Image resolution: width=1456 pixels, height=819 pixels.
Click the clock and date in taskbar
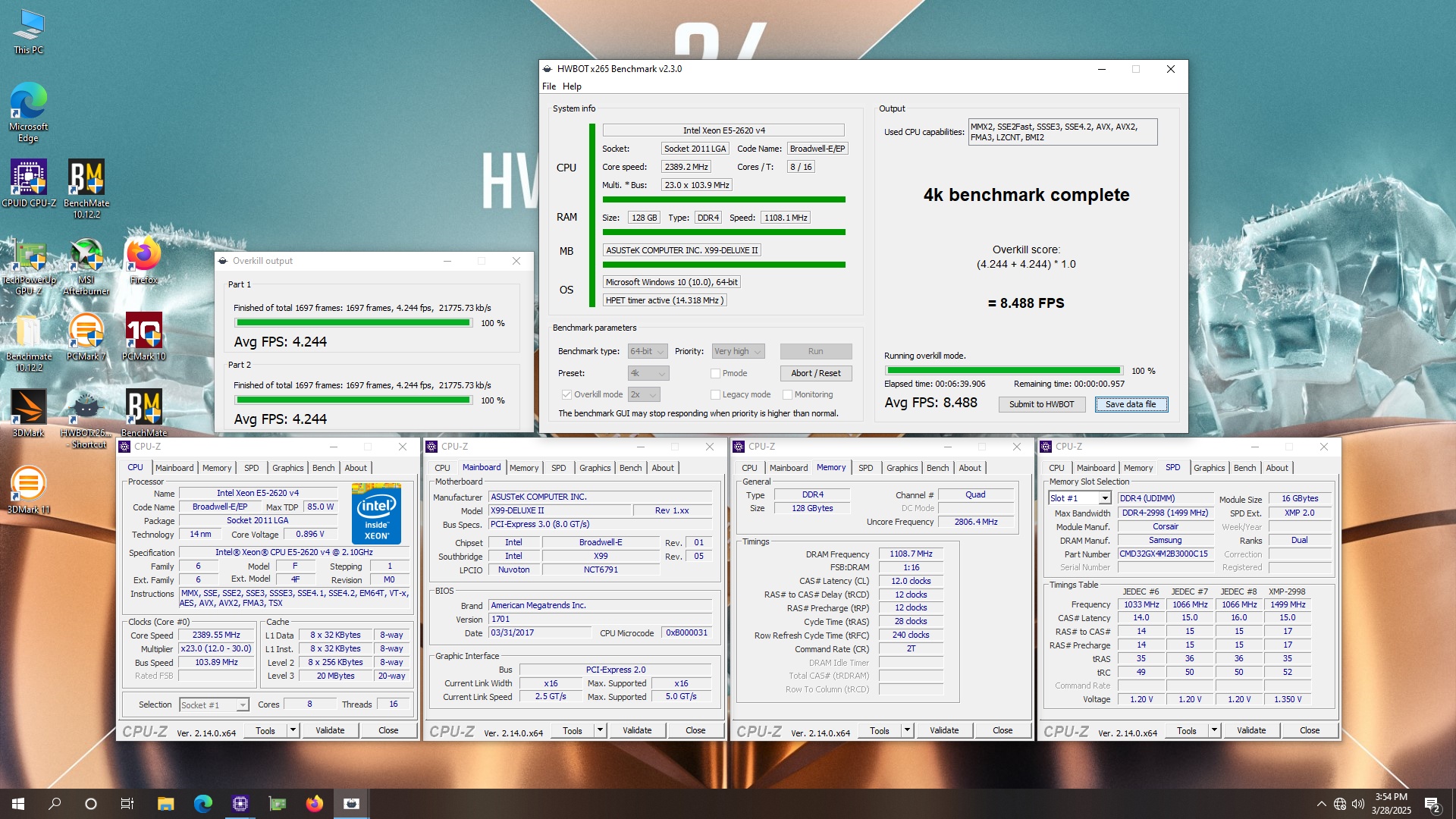tap(1391, 804)
